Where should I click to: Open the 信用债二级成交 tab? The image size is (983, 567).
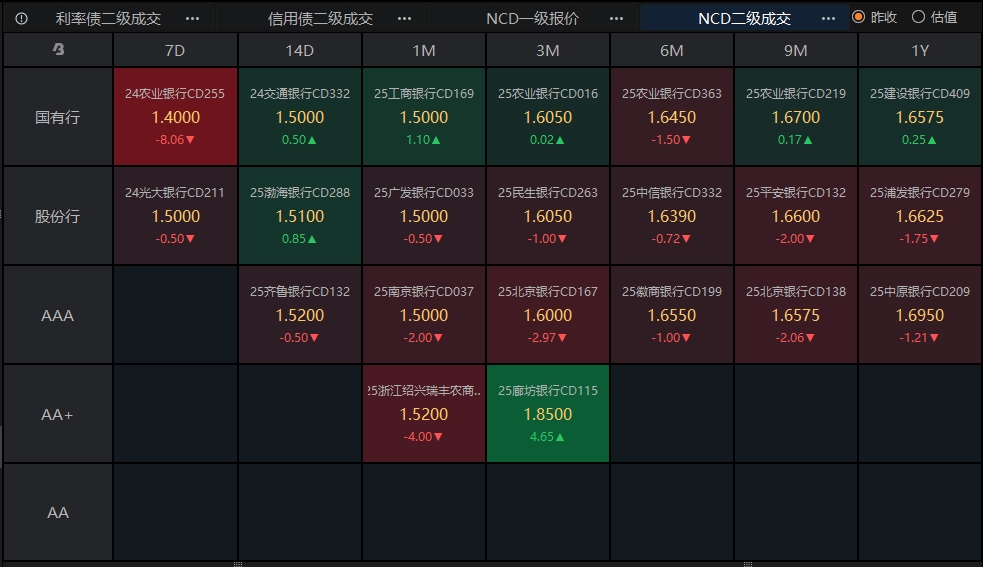pos(320,19)
